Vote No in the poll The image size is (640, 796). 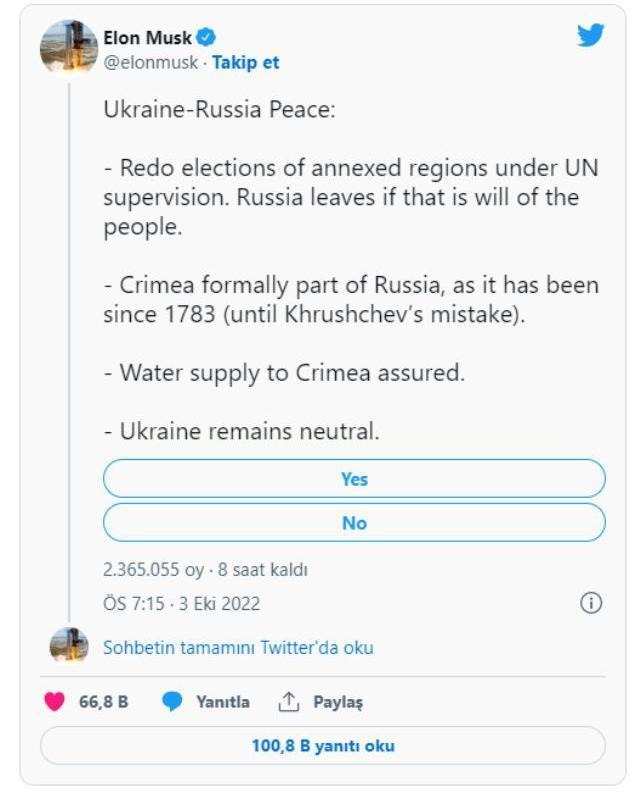click(354, 523)
